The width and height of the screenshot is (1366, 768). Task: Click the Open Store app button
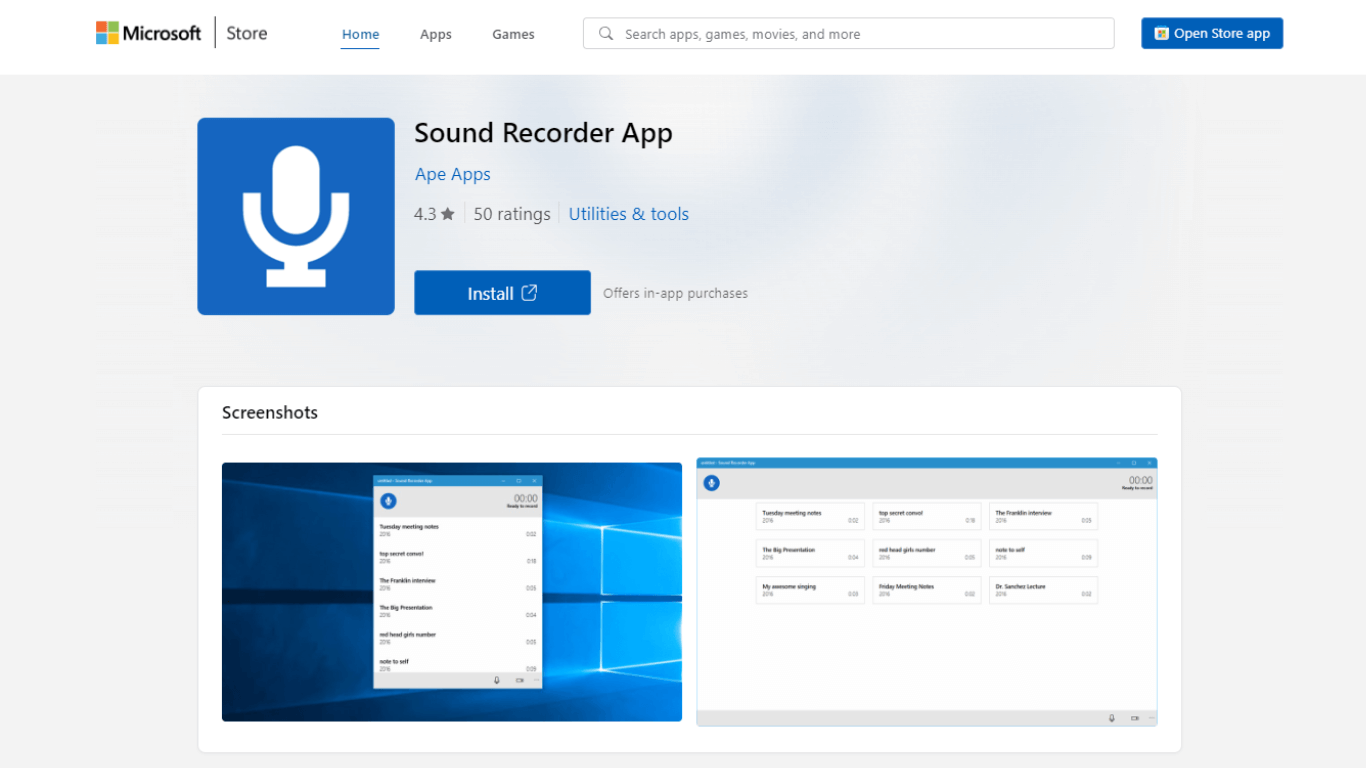[1212, 33]
